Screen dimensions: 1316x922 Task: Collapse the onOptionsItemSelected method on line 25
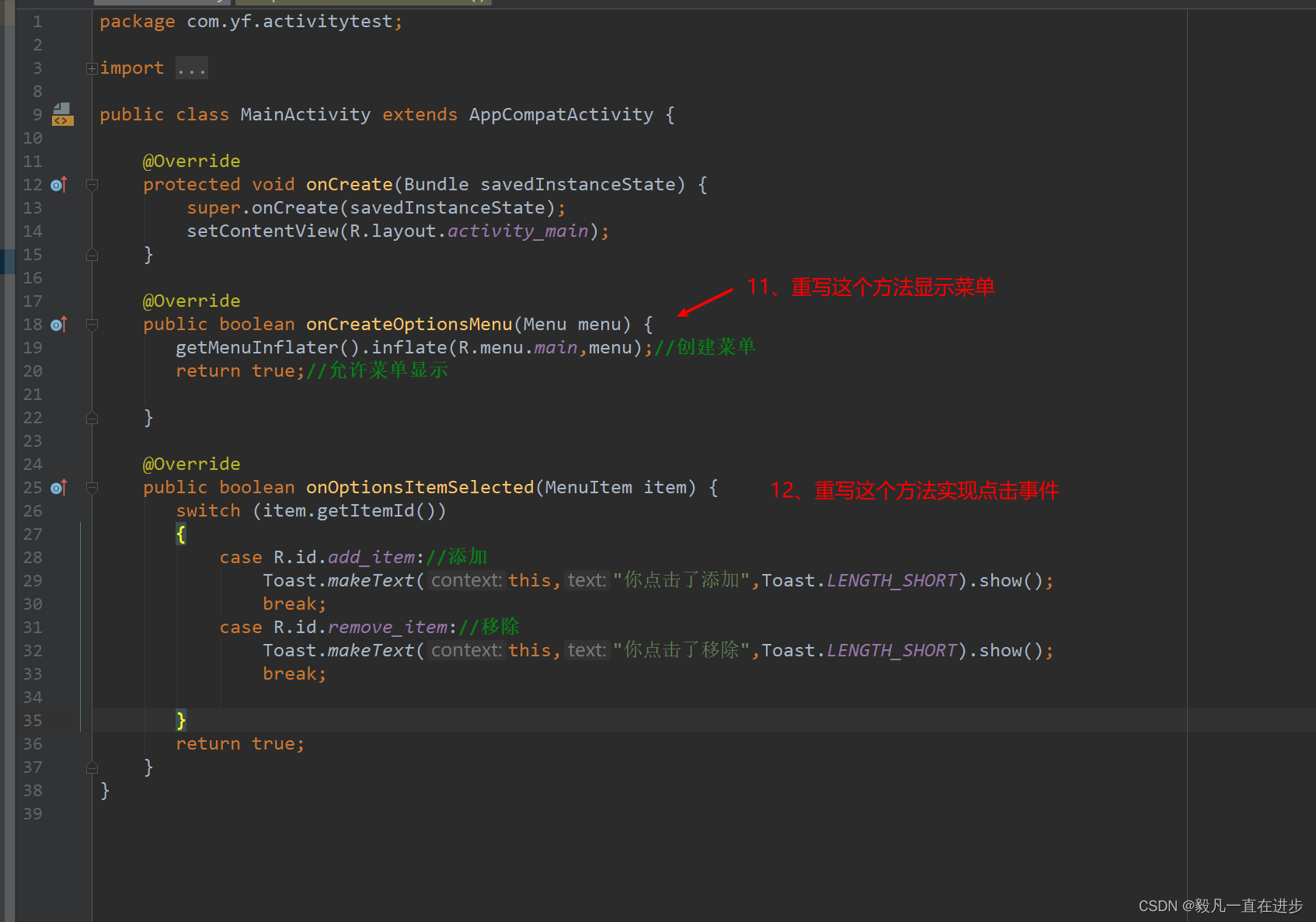(92, 488)
